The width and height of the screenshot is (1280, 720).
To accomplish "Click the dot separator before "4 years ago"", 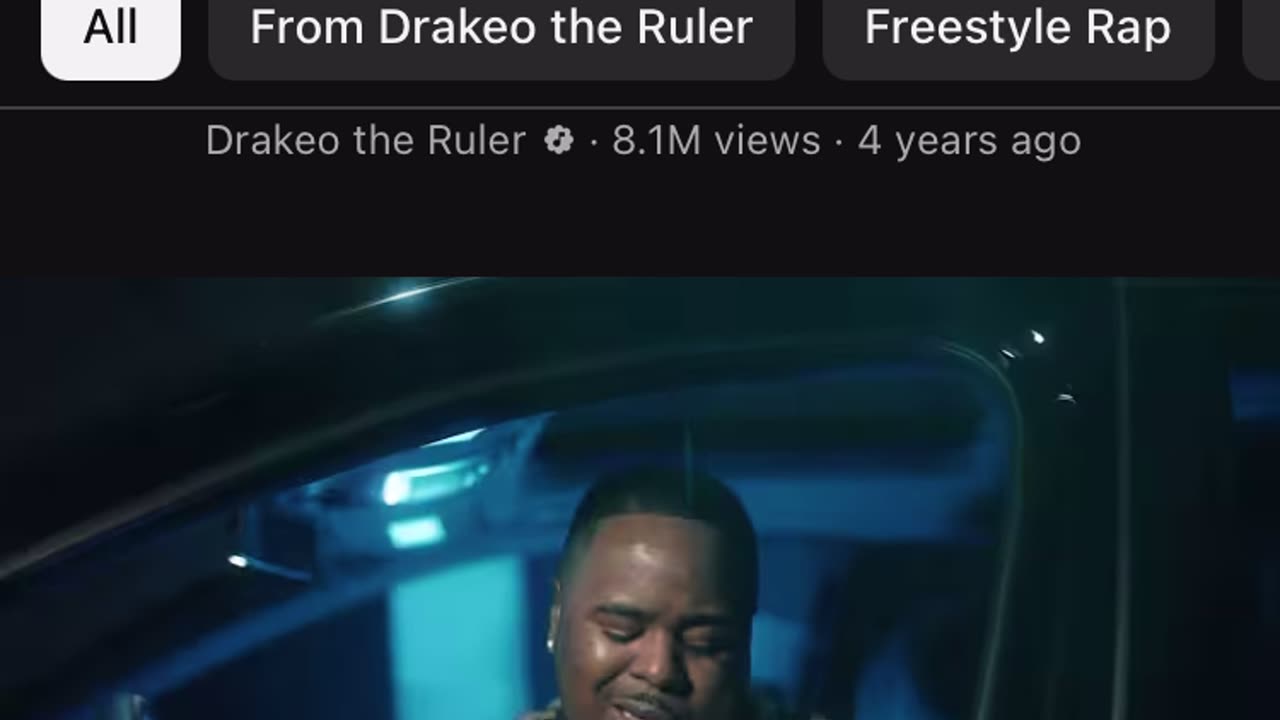I will [840, 142].
